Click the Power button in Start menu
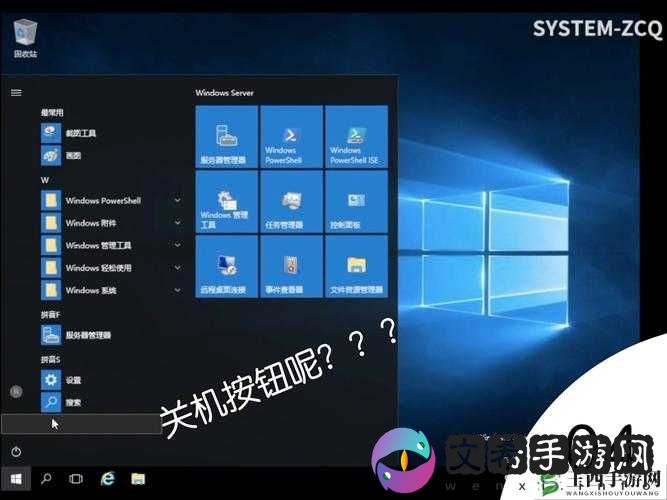 16,452
